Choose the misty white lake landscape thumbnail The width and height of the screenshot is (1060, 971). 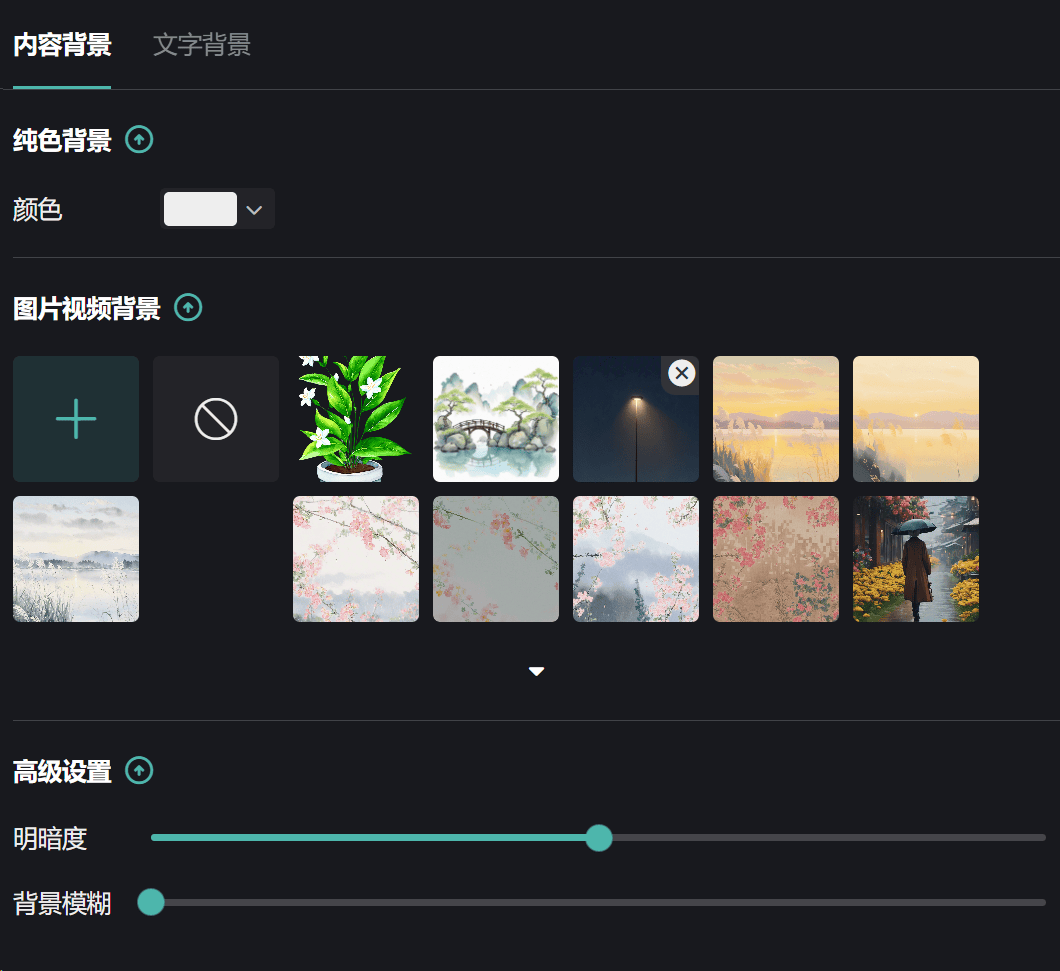coord(76,559)
